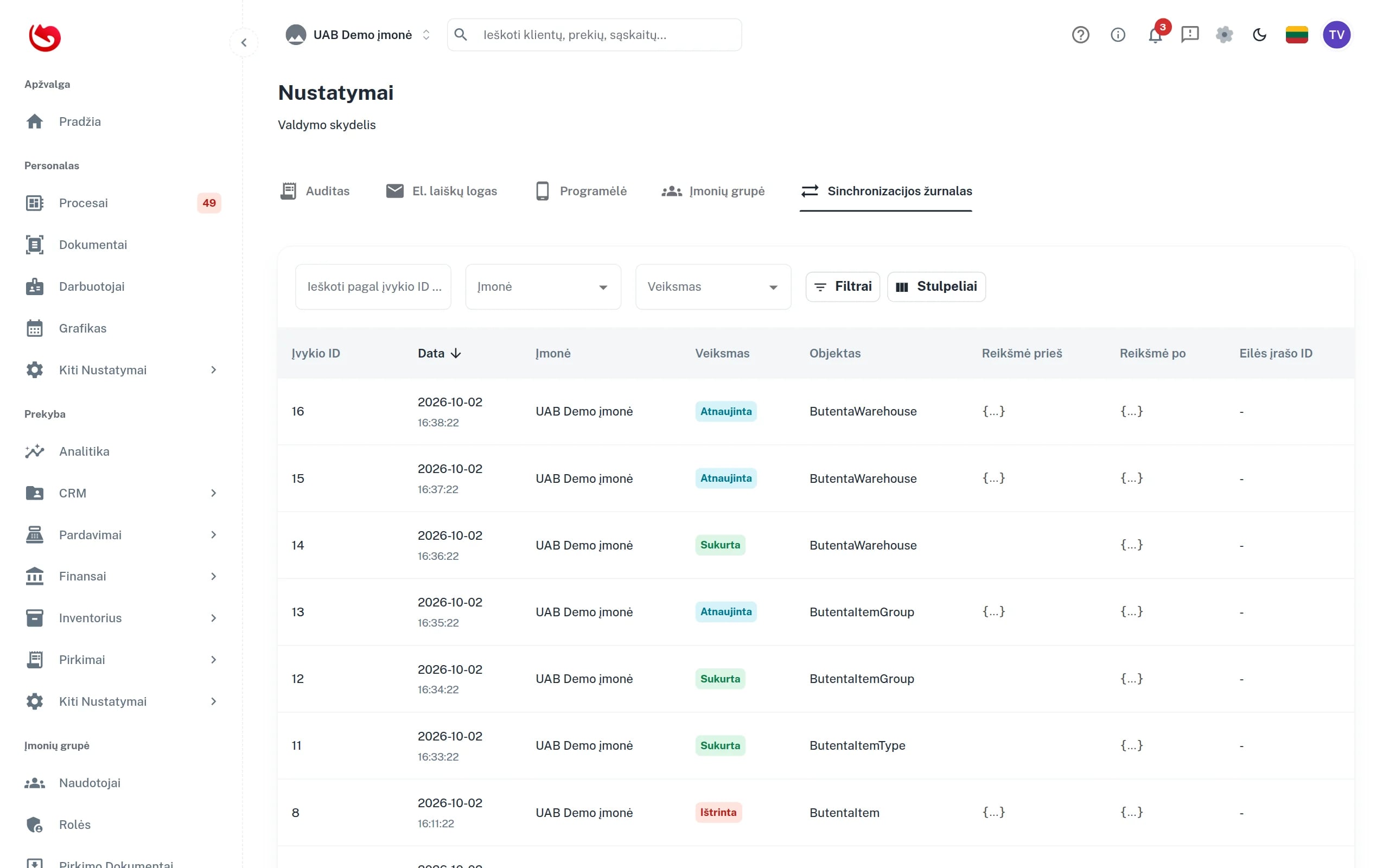Open the Įmonė filter dropdown

click(x=543, y=287)
